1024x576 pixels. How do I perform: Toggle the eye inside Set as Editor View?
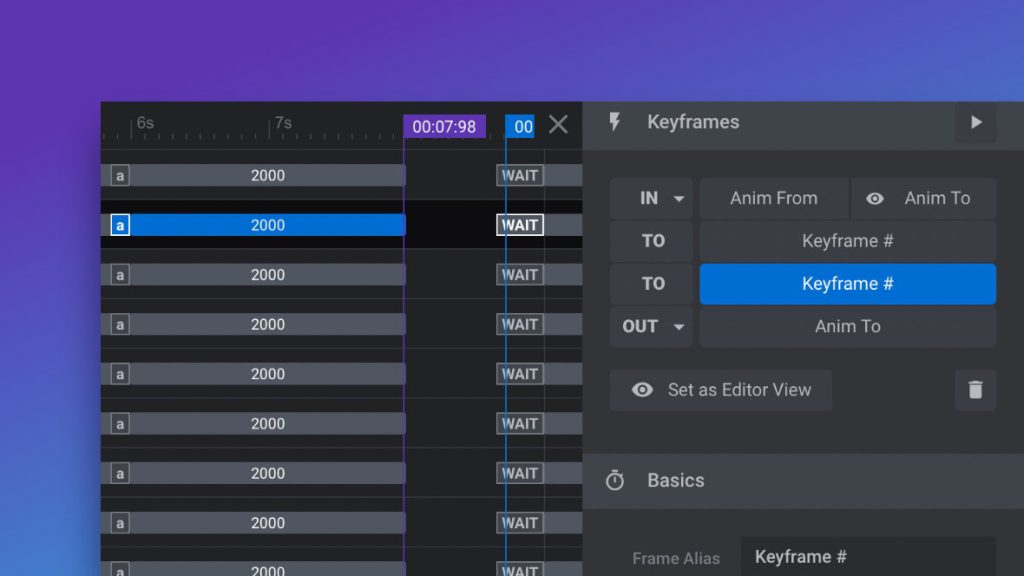click(x=642, y=390)
